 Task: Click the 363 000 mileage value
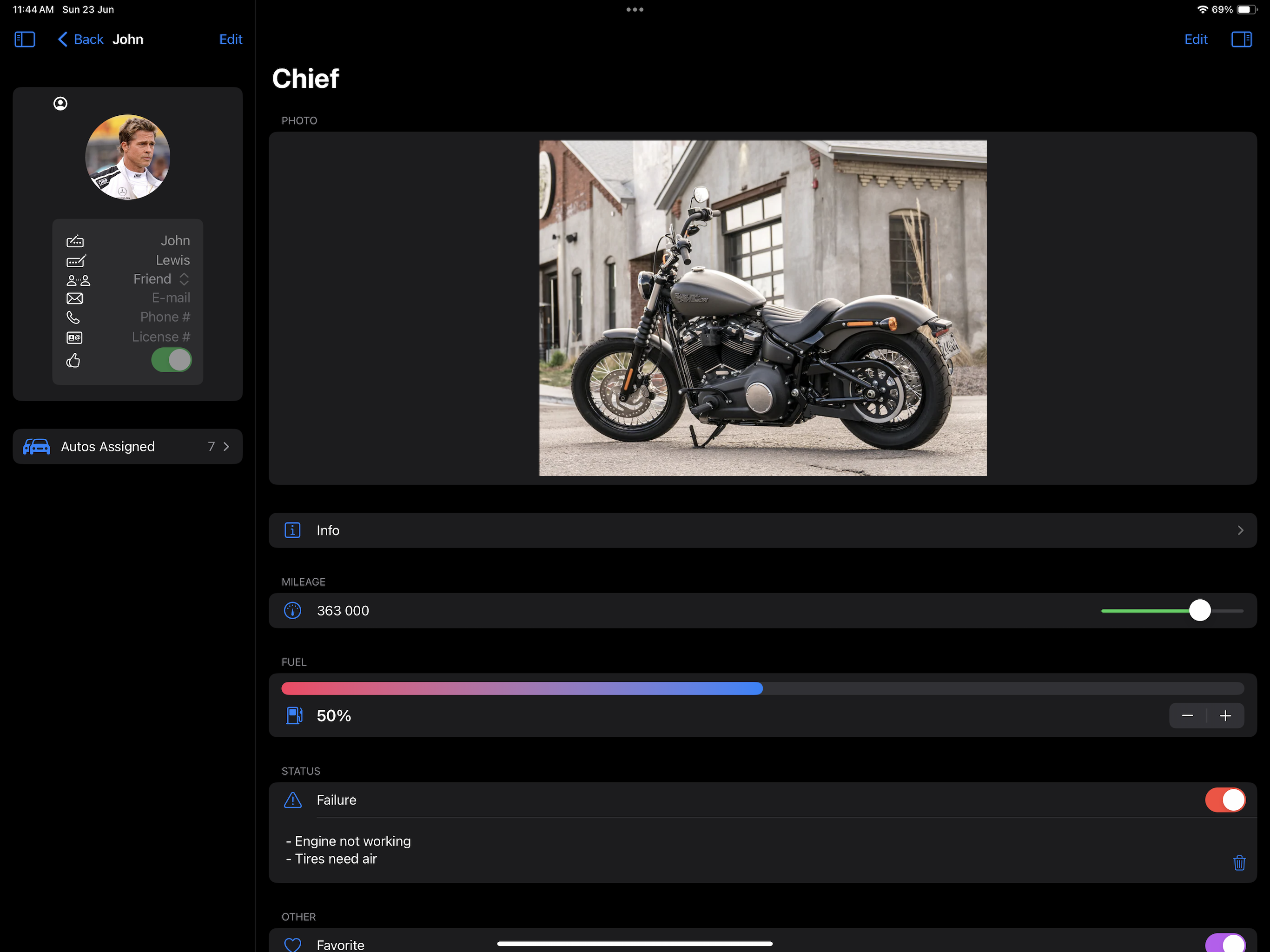point(343,610)
